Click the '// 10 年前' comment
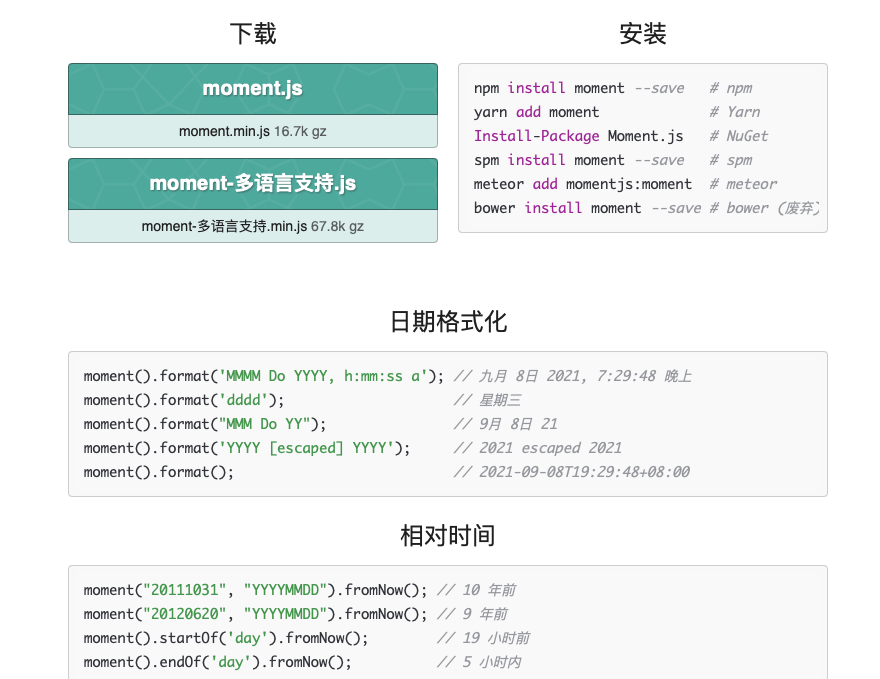 (x=476, y=590)
